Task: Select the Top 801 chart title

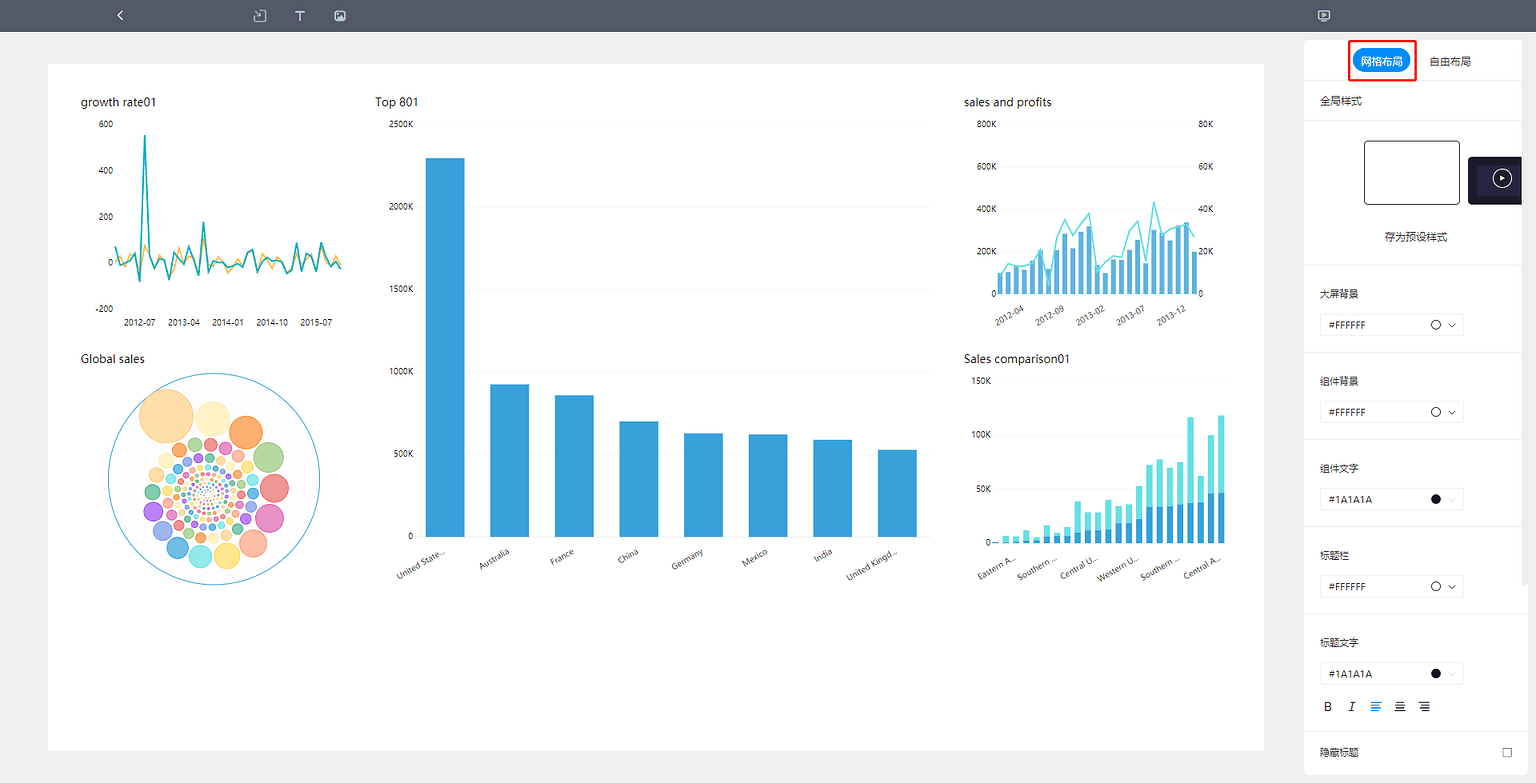Action: (x=397, y=102)
